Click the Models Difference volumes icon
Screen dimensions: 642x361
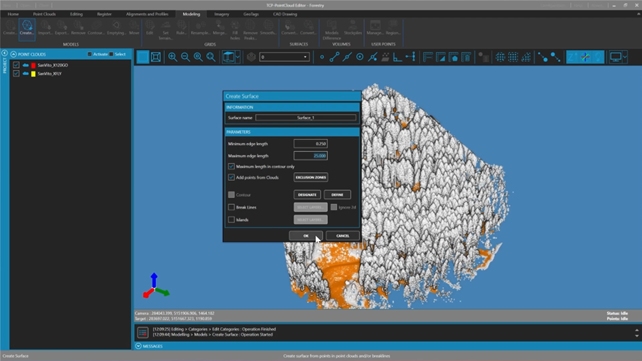point(332,30)
